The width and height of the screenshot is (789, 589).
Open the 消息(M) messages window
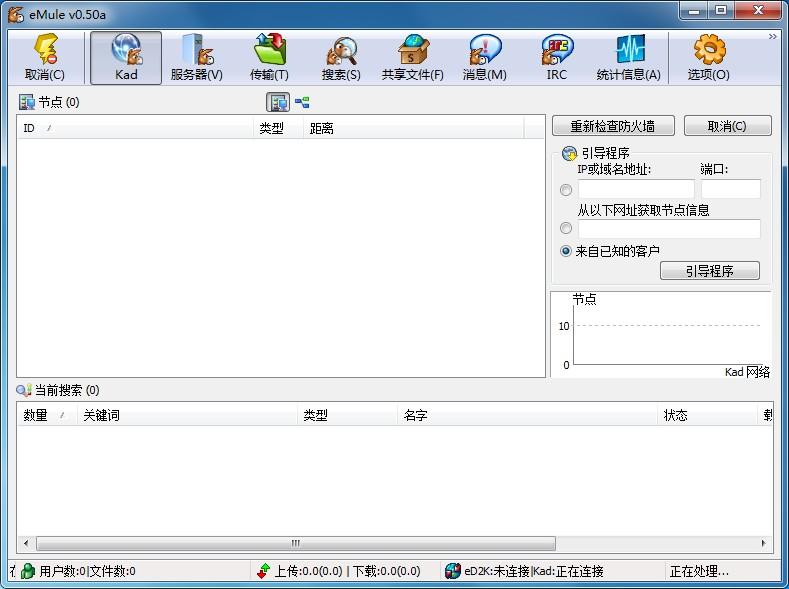[x=485, y=58]
